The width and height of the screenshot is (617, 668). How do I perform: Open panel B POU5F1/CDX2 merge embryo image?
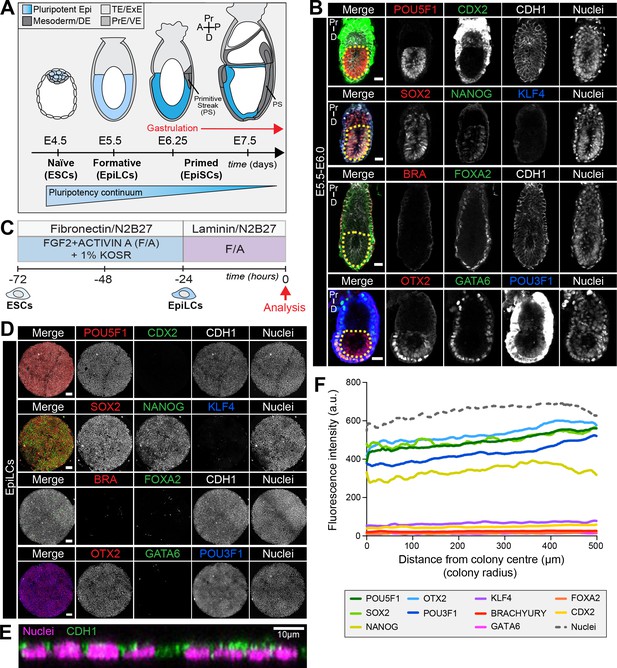tap(356, 51)
